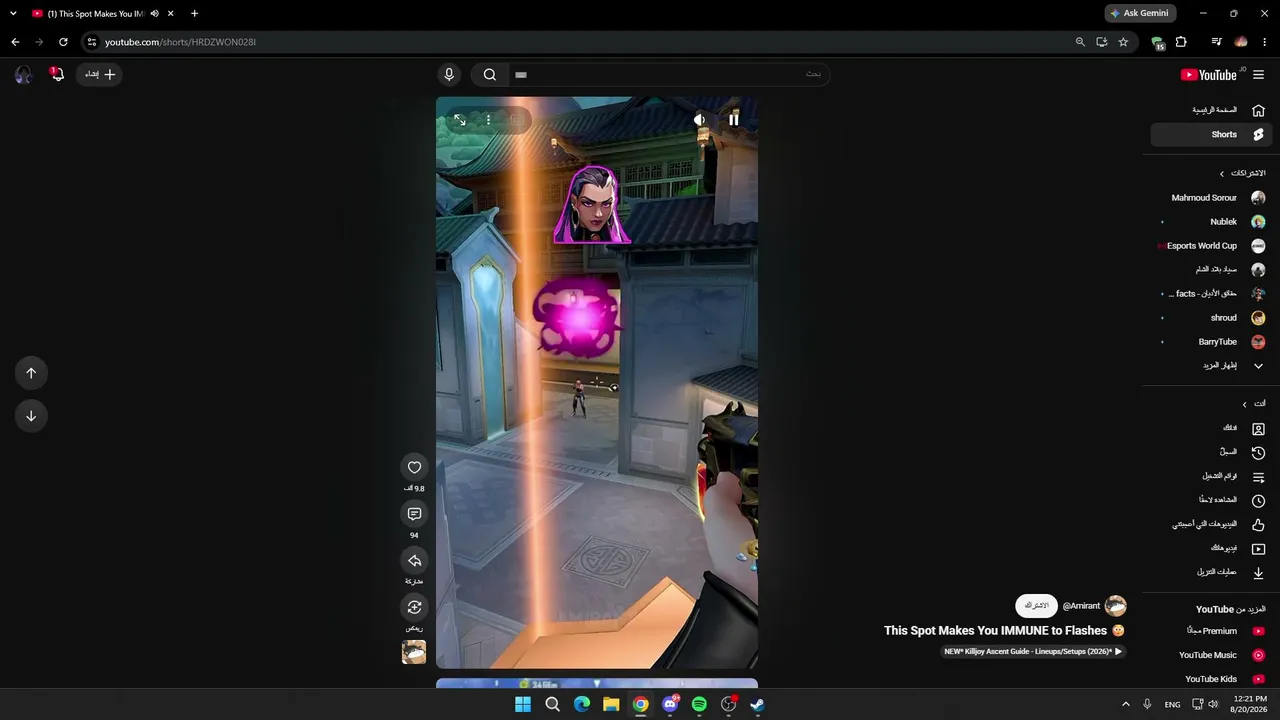The height and width of the screenshot is (720, 1280).
Task: Open the Home page in sidebar
Action: tap(1211, 110)
